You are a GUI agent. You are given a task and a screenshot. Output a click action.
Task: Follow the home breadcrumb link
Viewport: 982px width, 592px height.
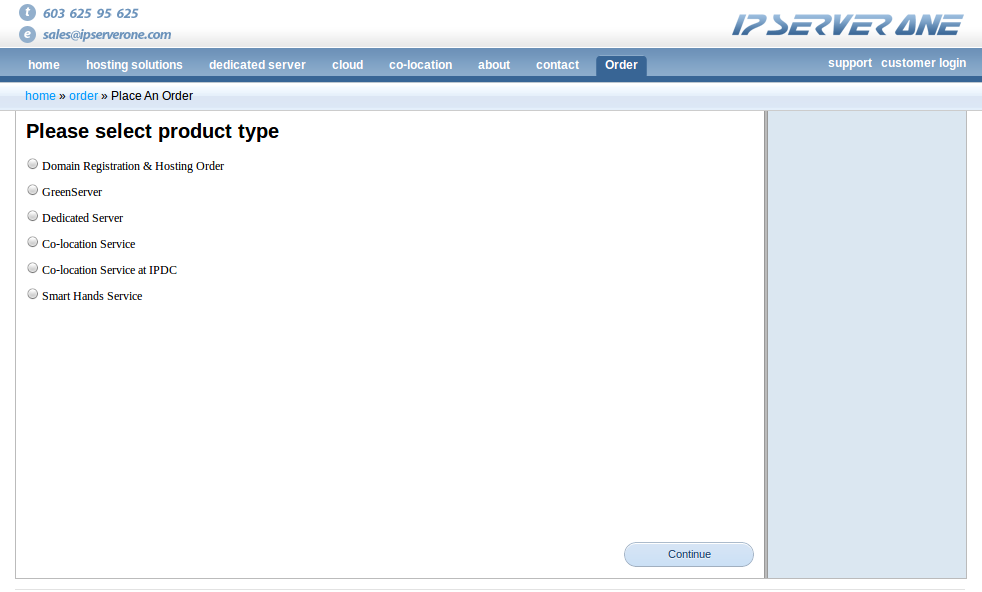40,96
